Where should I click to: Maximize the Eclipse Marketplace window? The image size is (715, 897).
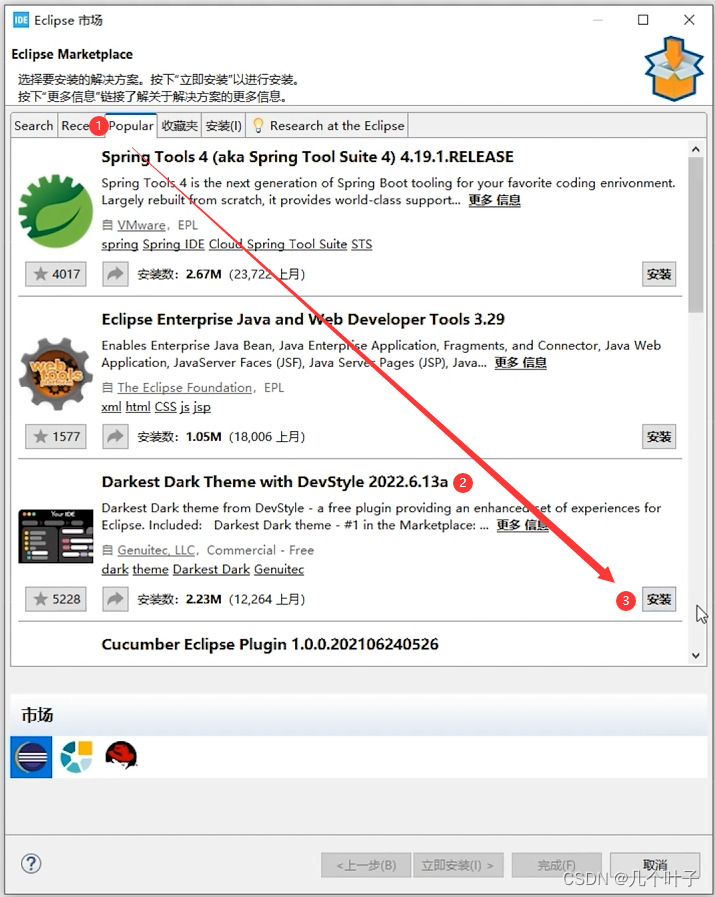[x=643, y=20]
